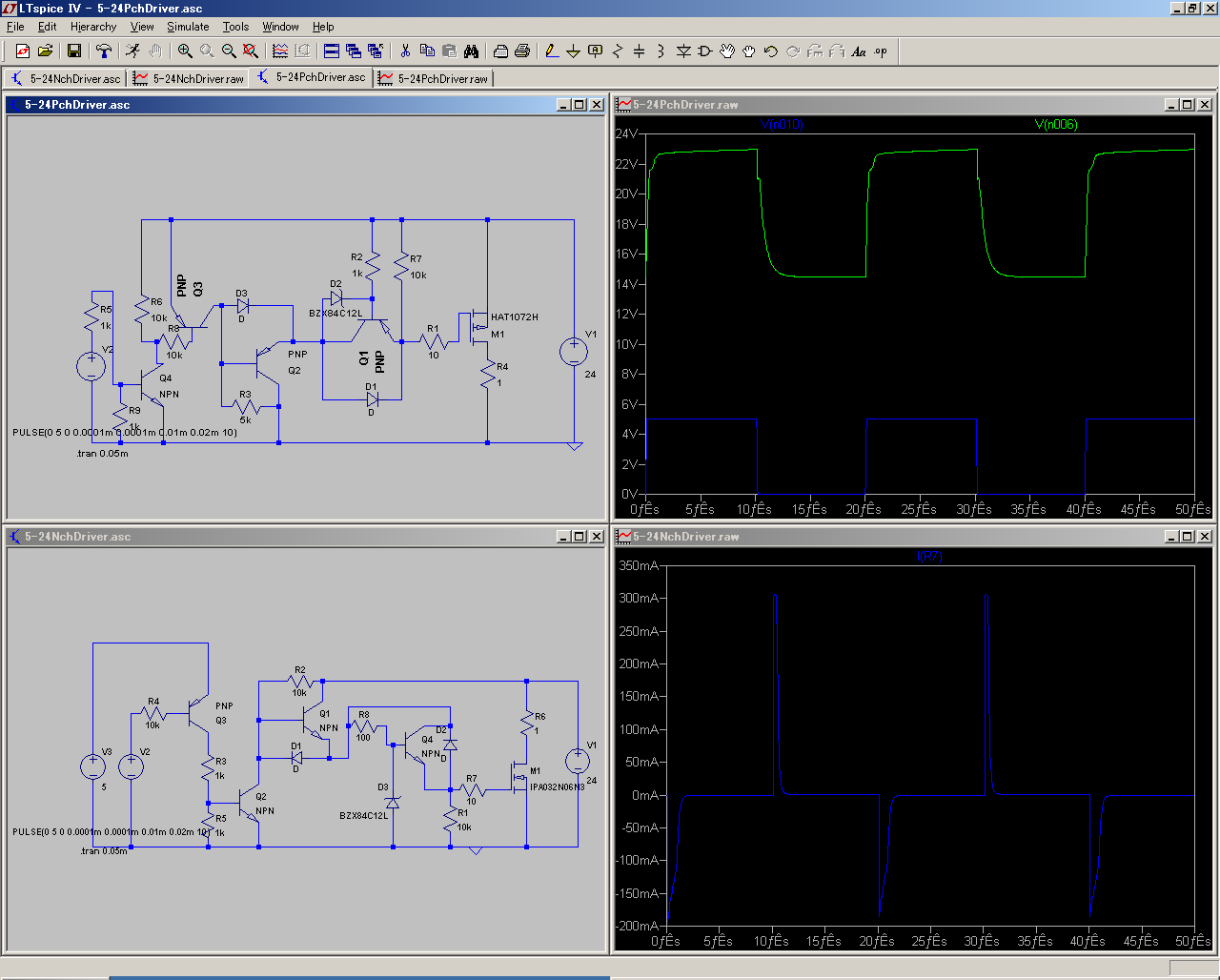
Task: Switch to the 5-24NchDriver.asc tab
Action: [66, 78]
